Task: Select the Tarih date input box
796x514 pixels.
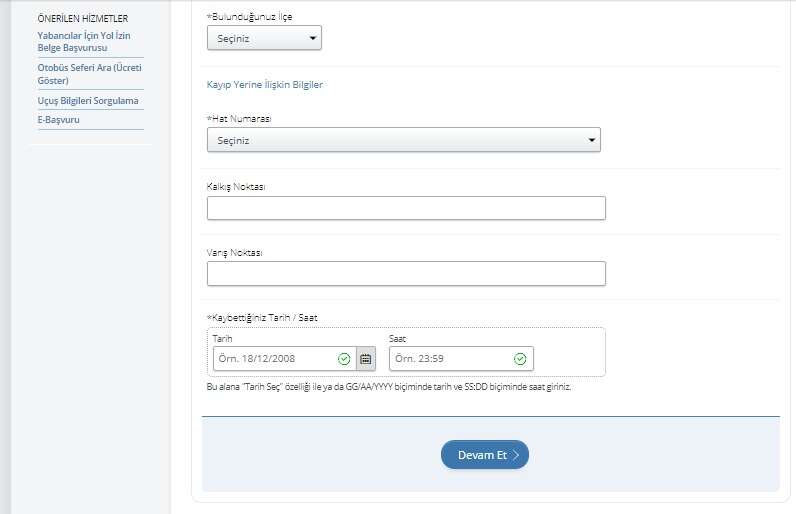Action: (275, 358)
